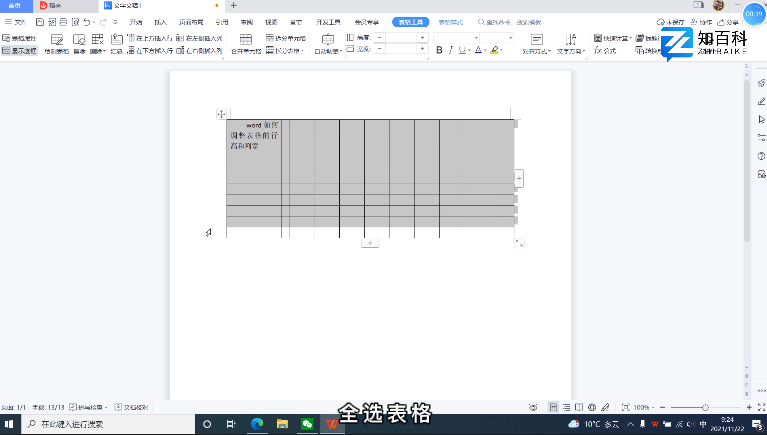The height and width of the screenshot is (435, 767).
Task: Open the Delete table dropdown
Action: [x=98, y=44]
